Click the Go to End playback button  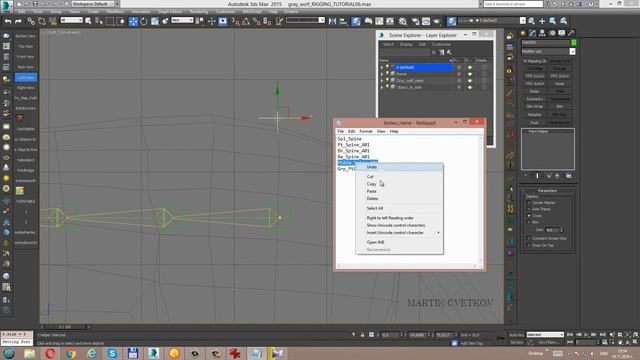tap(603, 335)
